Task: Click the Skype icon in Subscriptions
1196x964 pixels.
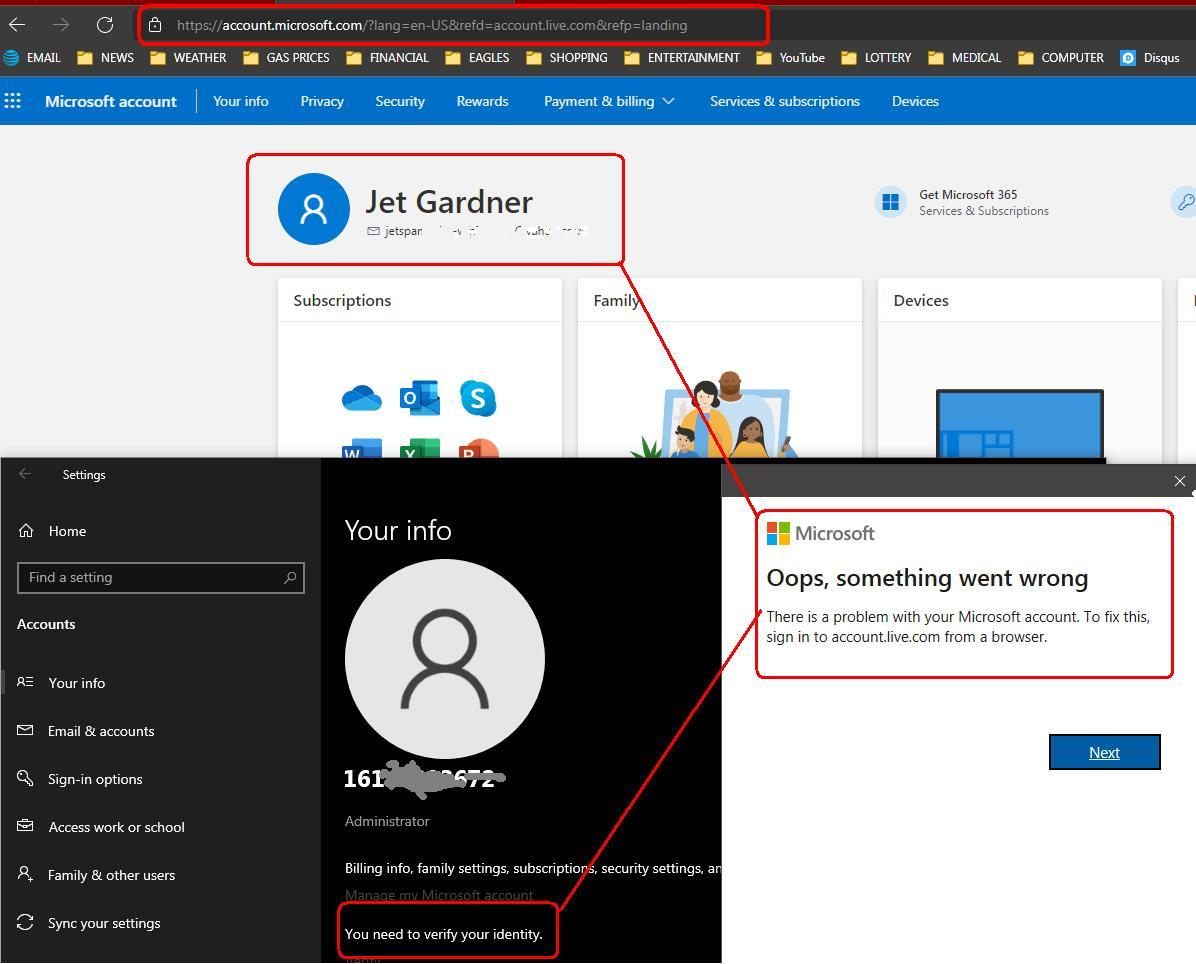Action: pyautogui.click(x=478, y=398)
